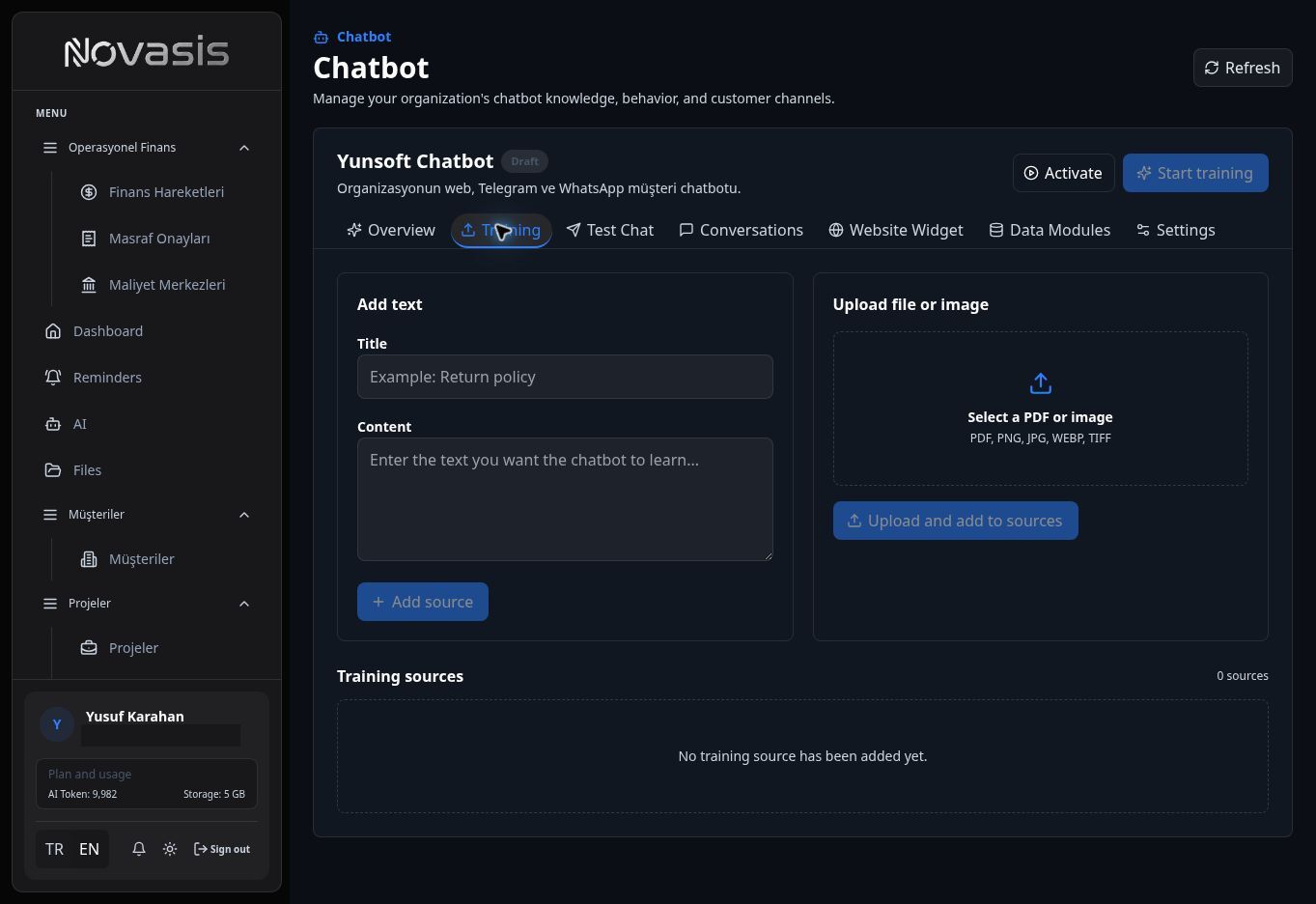Screen dimensions: 1316x904
Task: Click the Chatbot breadcrumb robot icon
Action: 321,38
